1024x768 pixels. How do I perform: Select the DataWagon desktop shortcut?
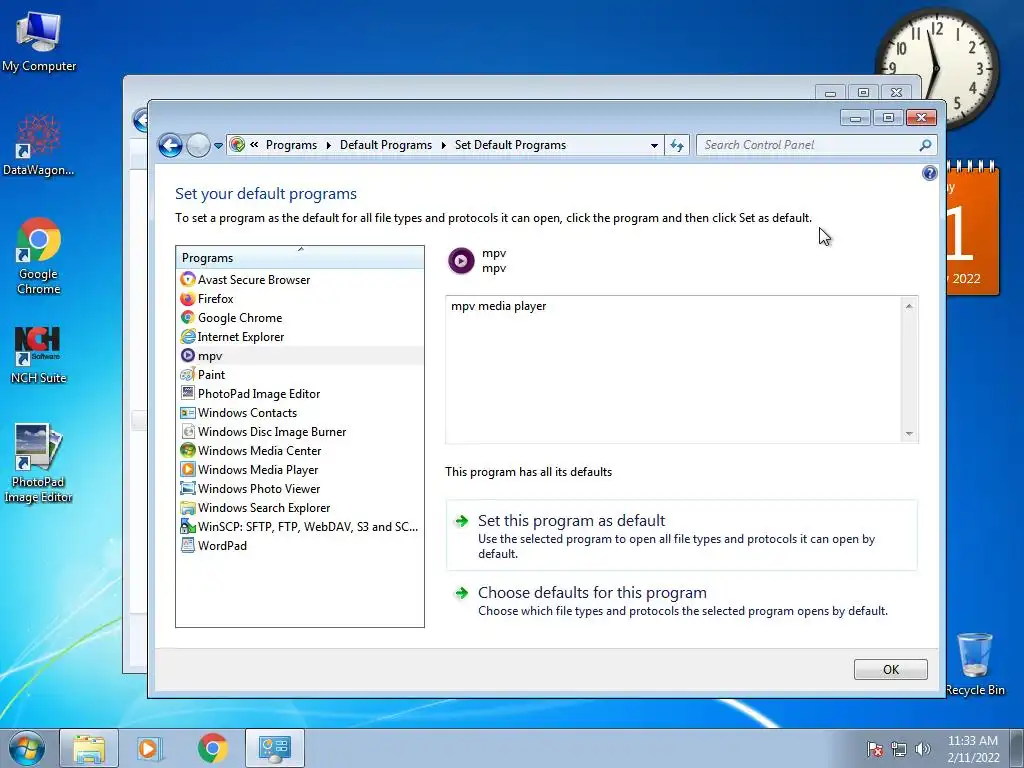point(39,145)
